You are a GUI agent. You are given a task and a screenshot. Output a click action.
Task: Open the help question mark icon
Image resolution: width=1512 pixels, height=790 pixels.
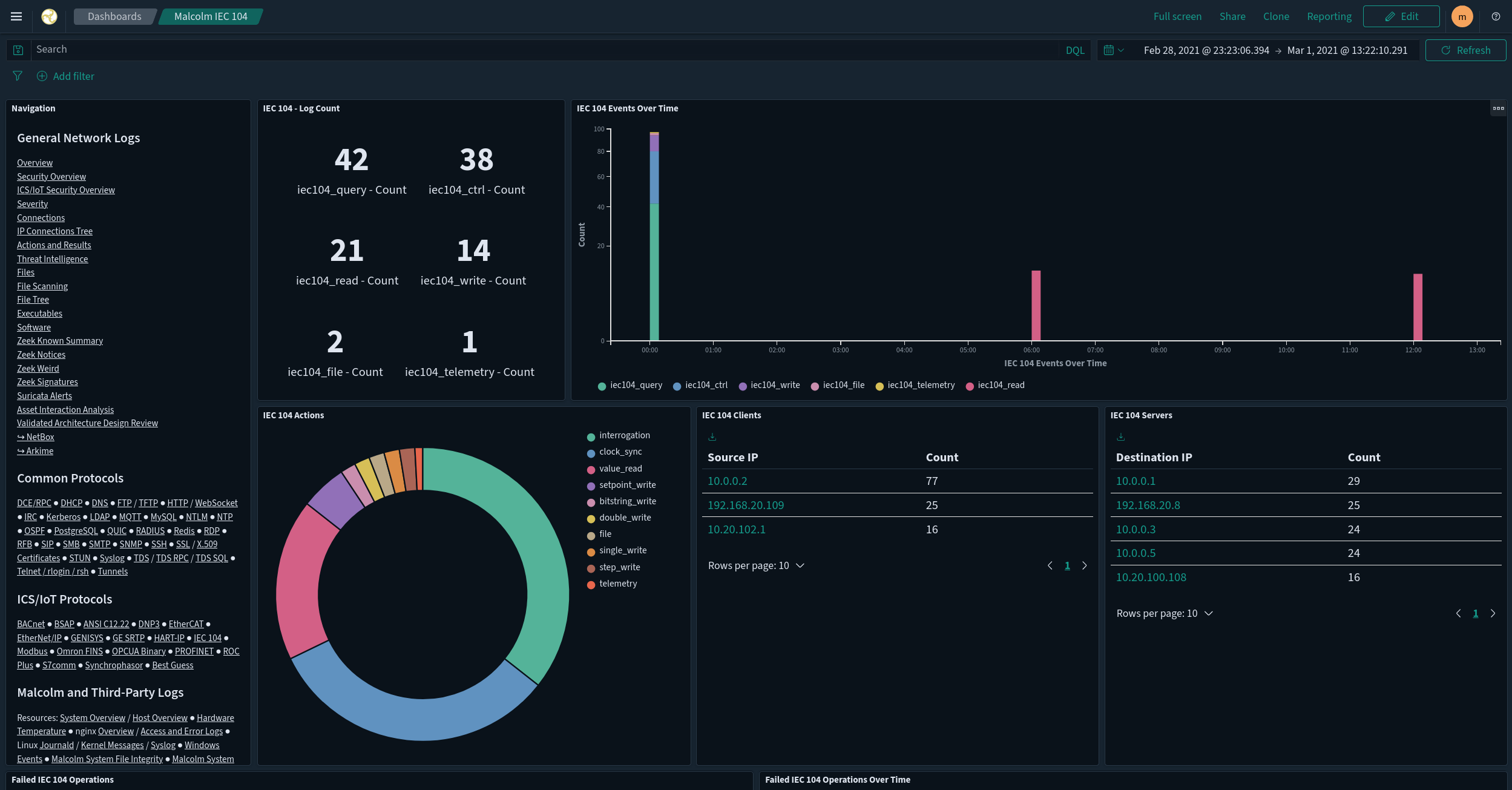[1496, 16]
